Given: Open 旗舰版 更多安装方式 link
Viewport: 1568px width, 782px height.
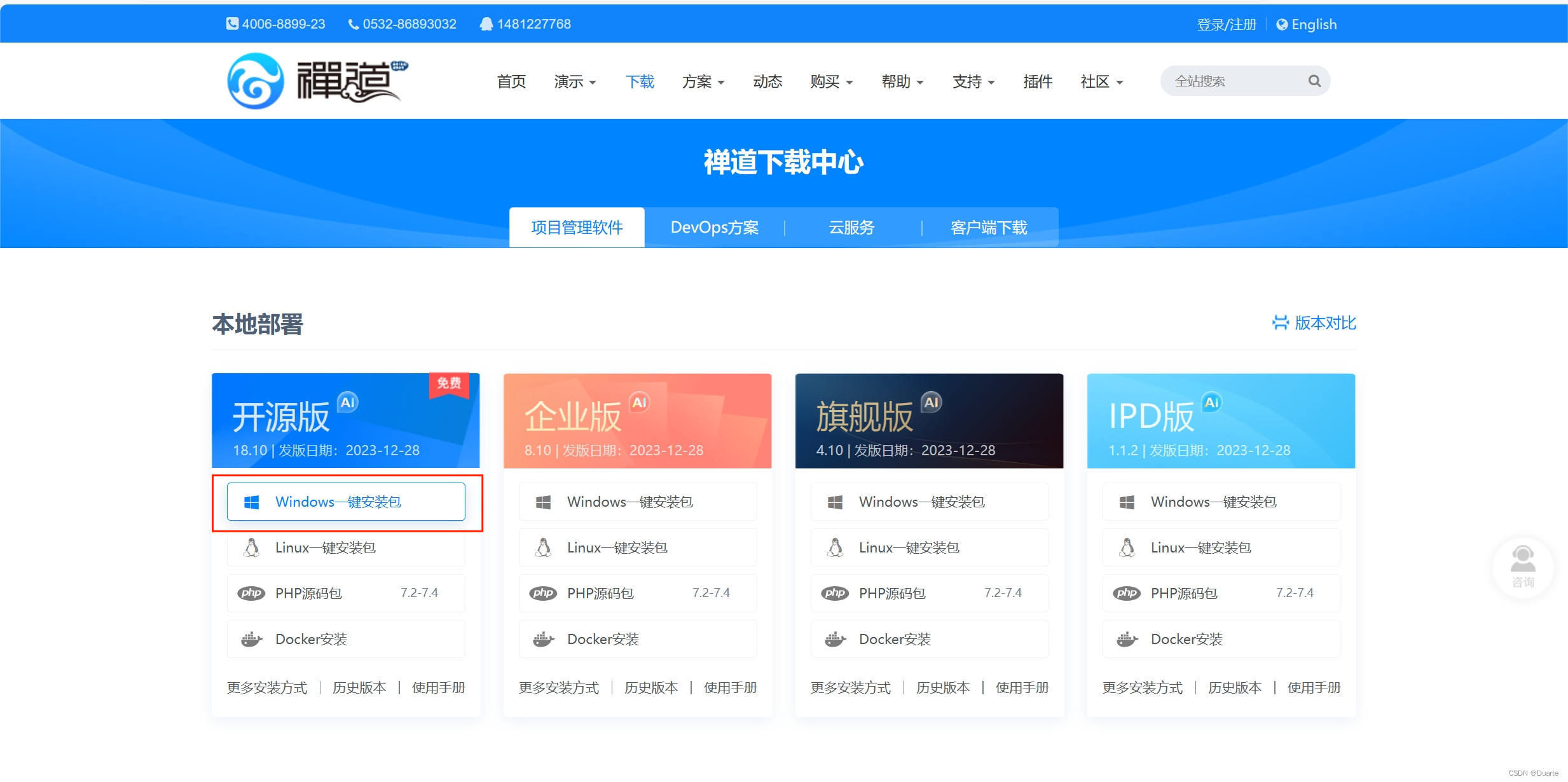Looking at the screenshot, I should click(851, 687).
